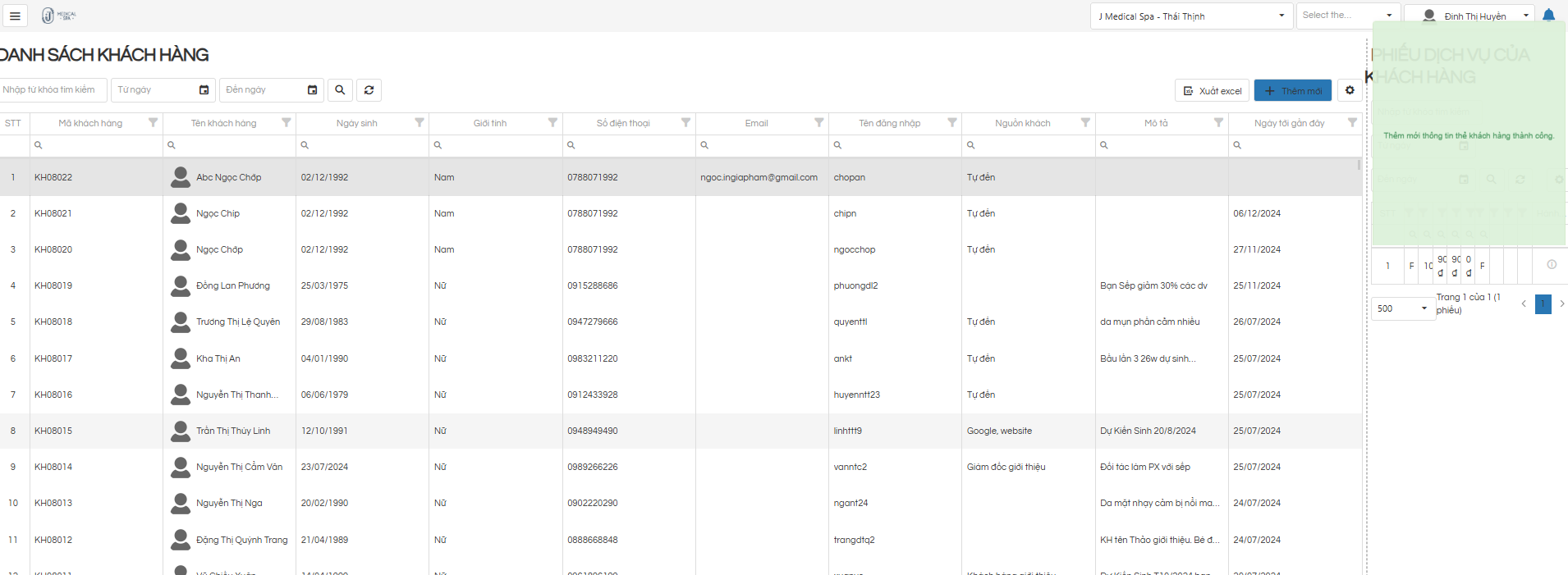Screen dimensions: 1568x575
Task: Open the hamburger sidebar menu
Action: 15,16
